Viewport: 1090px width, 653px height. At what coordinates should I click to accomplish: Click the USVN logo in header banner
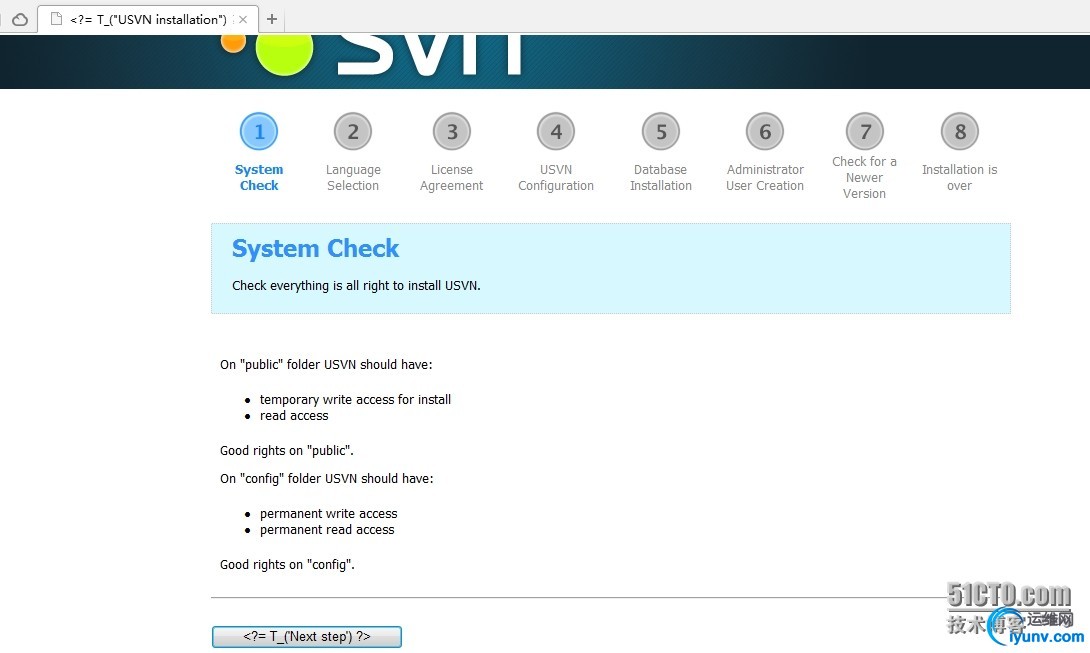click(x=372, y=54)
